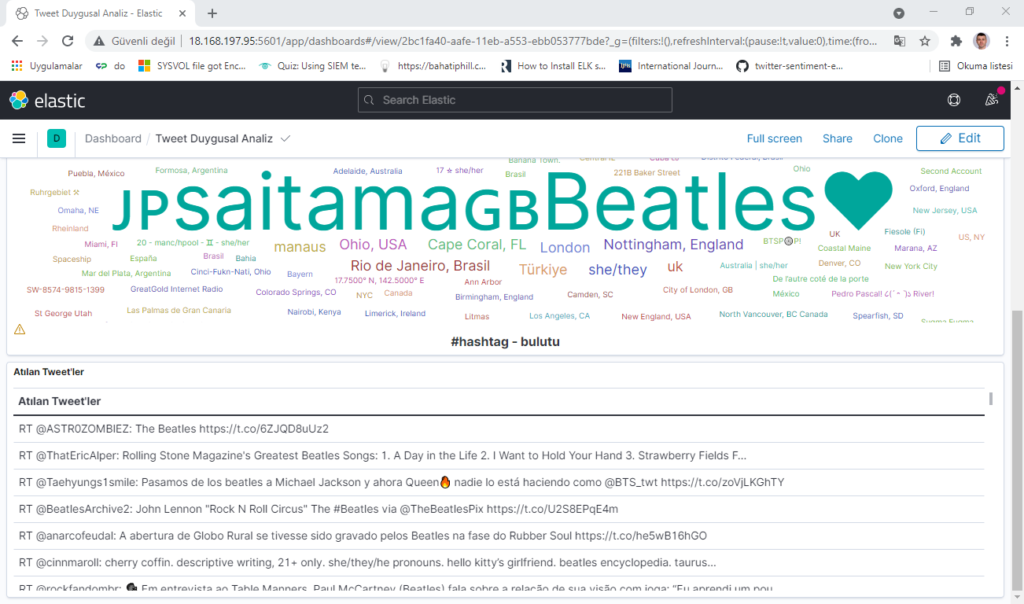Go to the Dashboard breadcrumb

point(113,138)
